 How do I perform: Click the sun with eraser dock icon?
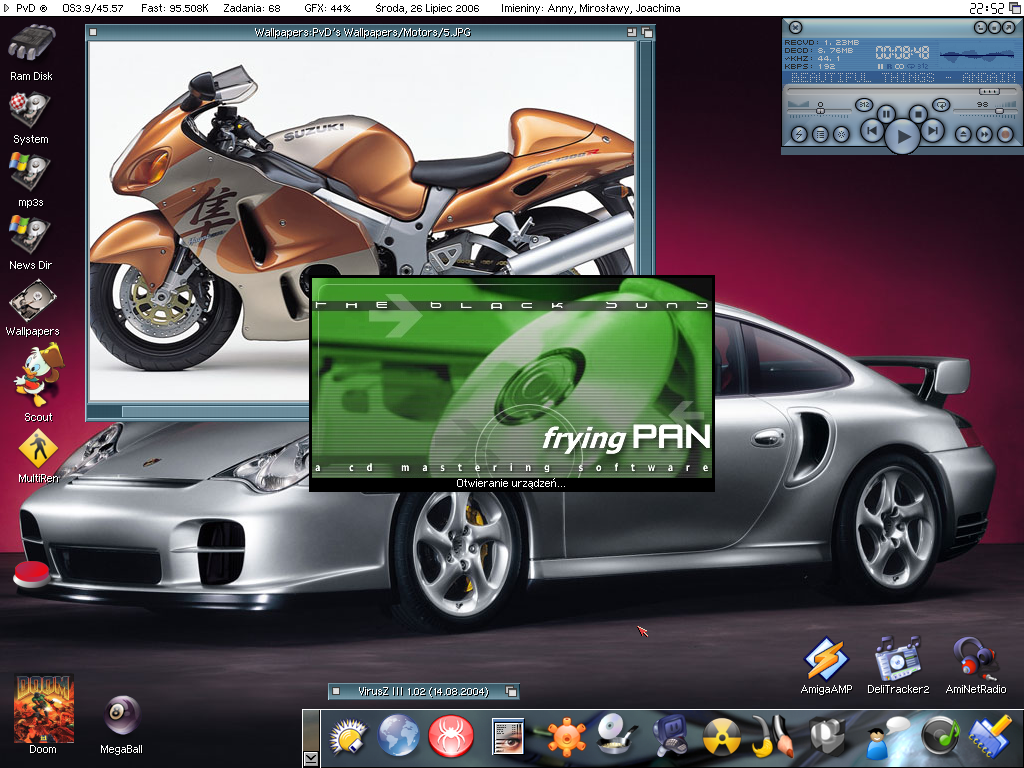click(x=349, y=737)
